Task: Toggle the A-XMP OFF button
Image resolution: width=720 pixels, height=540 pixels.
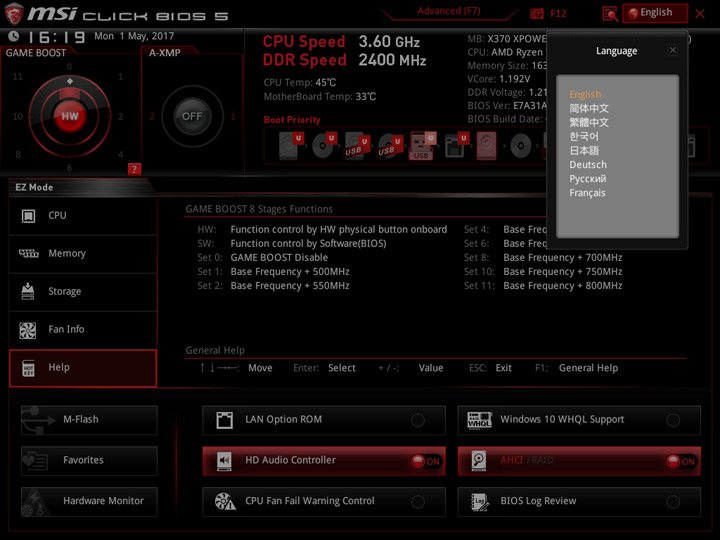Action: coord(192,116)
